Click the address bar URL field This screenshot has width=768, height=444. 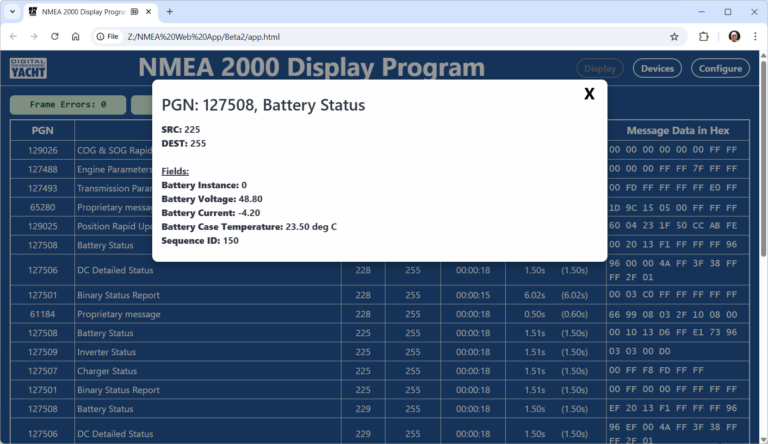(380, 36)
